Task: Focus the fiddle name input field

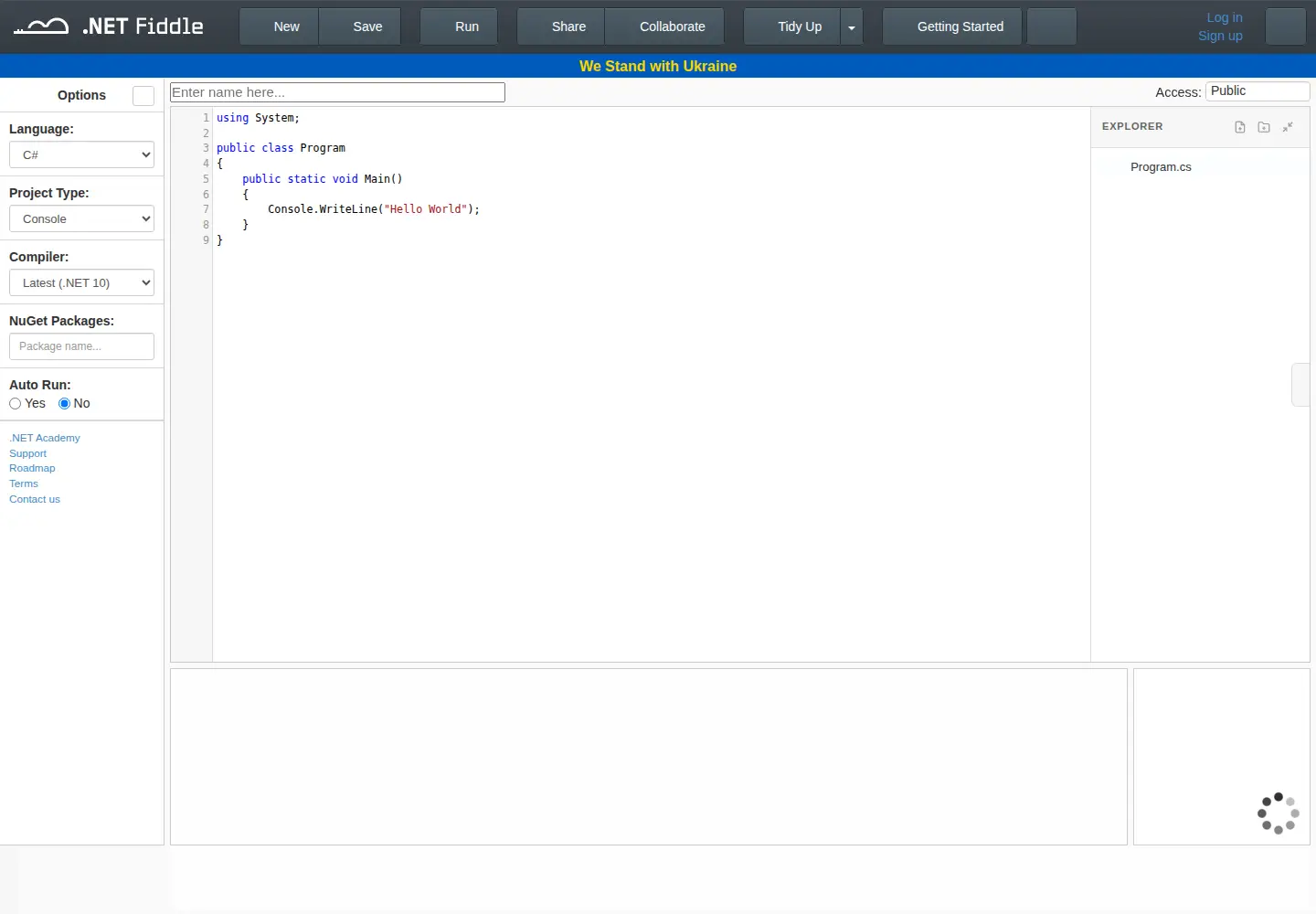Action: pyautogui.click(x=337, y=92)
